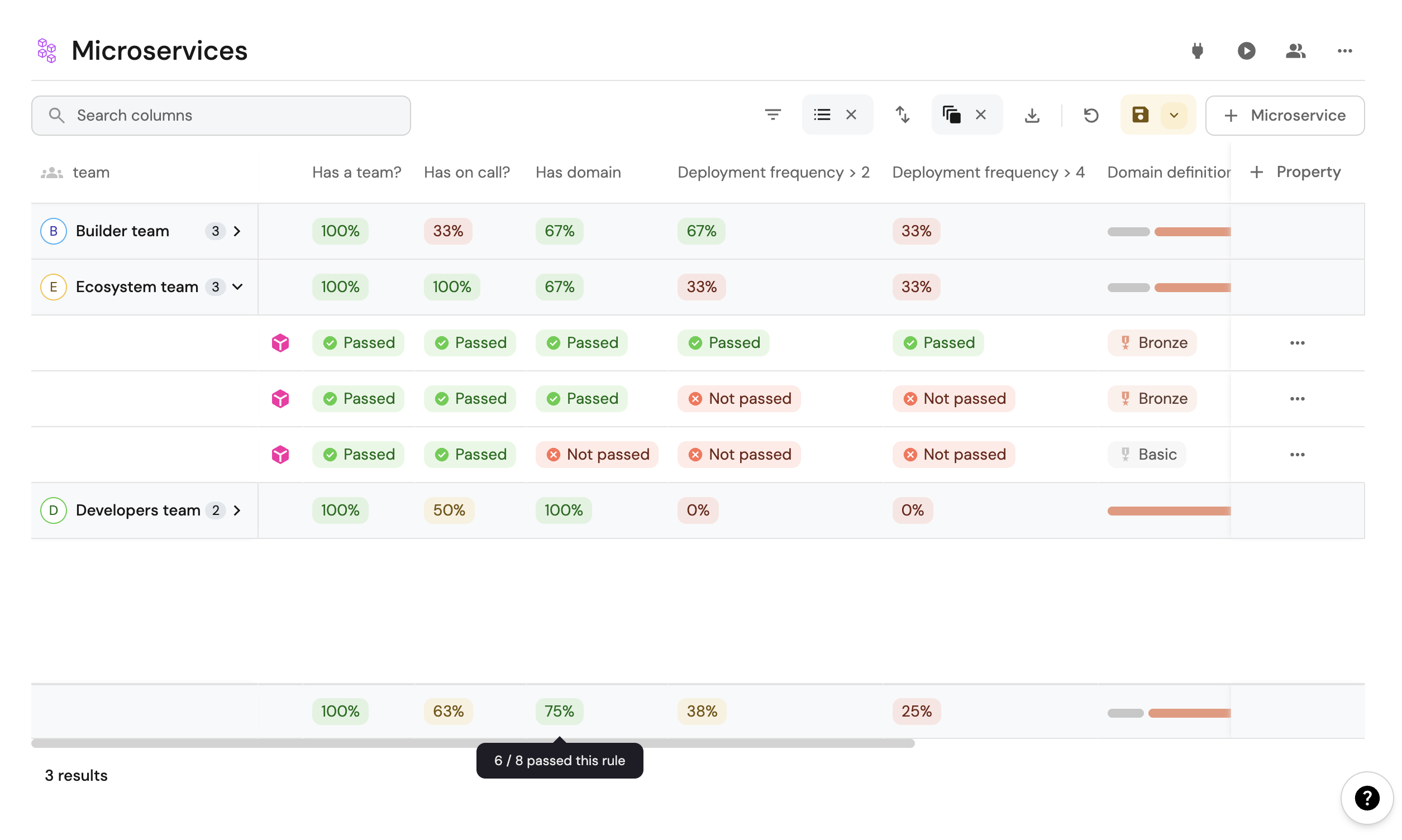Click the download export icon

coord(1032,116)
